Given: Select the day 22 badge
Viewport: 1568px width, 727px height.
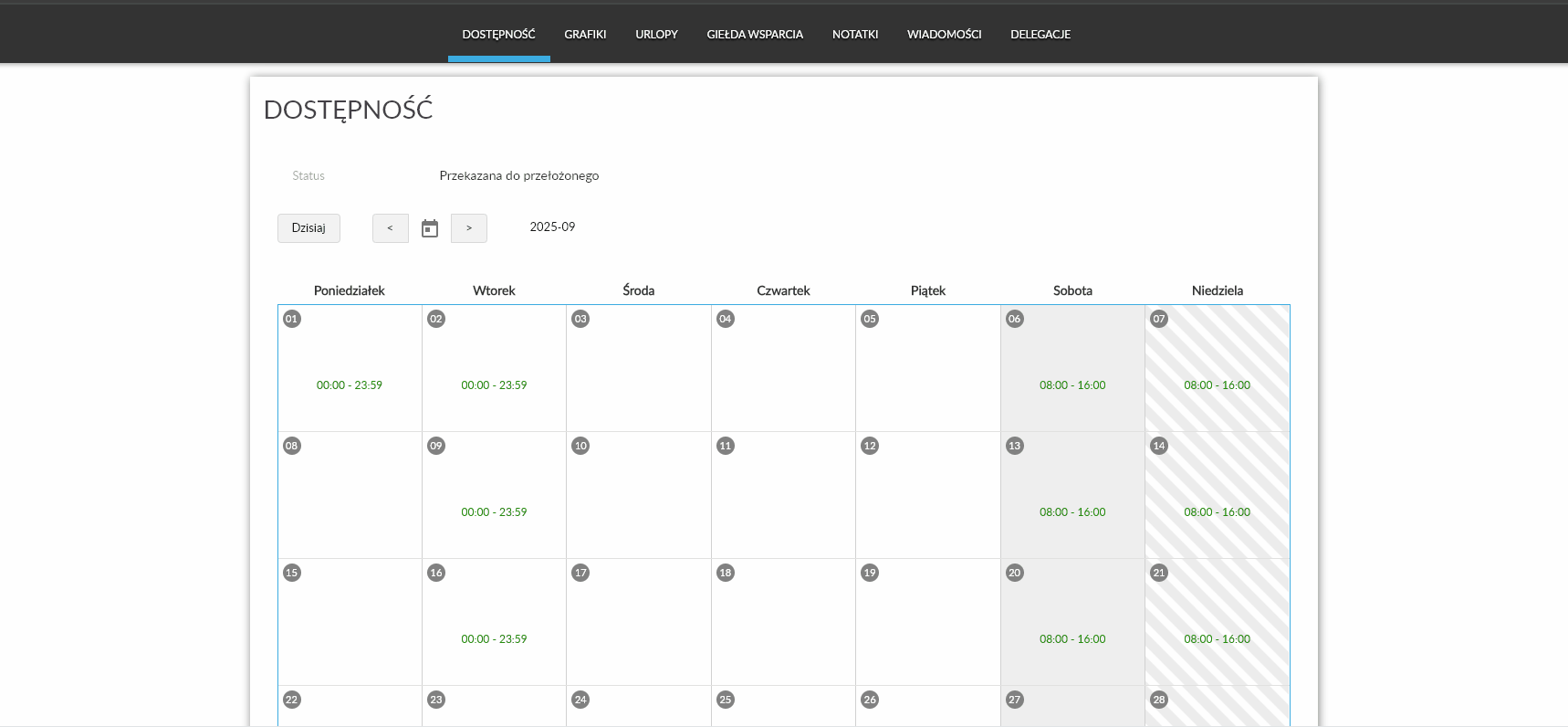Looking at the screenshot, I should tap(292, 700).
